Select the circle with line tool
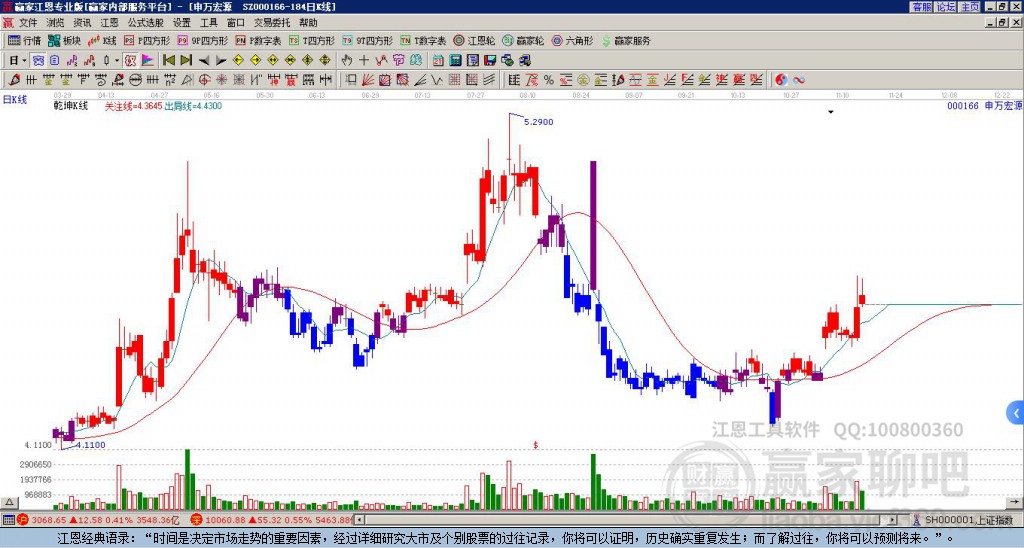The height and width of the screenshot is (548, 1024). 135,80
